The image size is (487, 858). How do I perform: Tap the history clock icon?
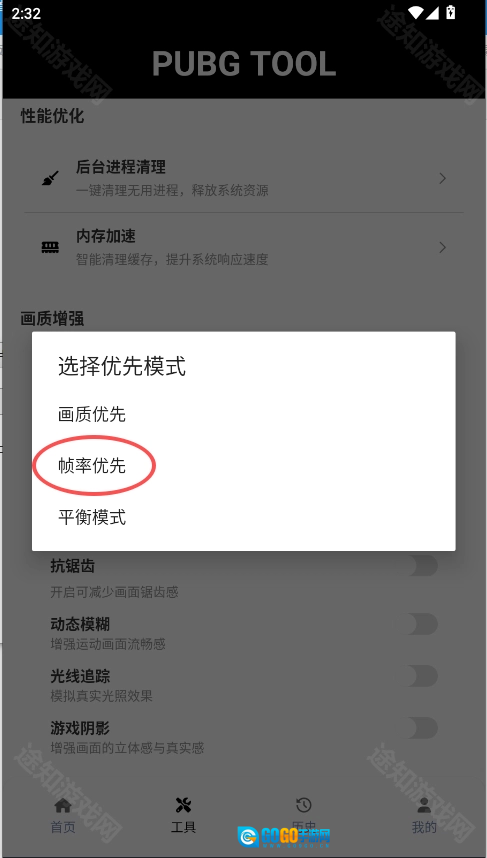click(x=304, y=805)
